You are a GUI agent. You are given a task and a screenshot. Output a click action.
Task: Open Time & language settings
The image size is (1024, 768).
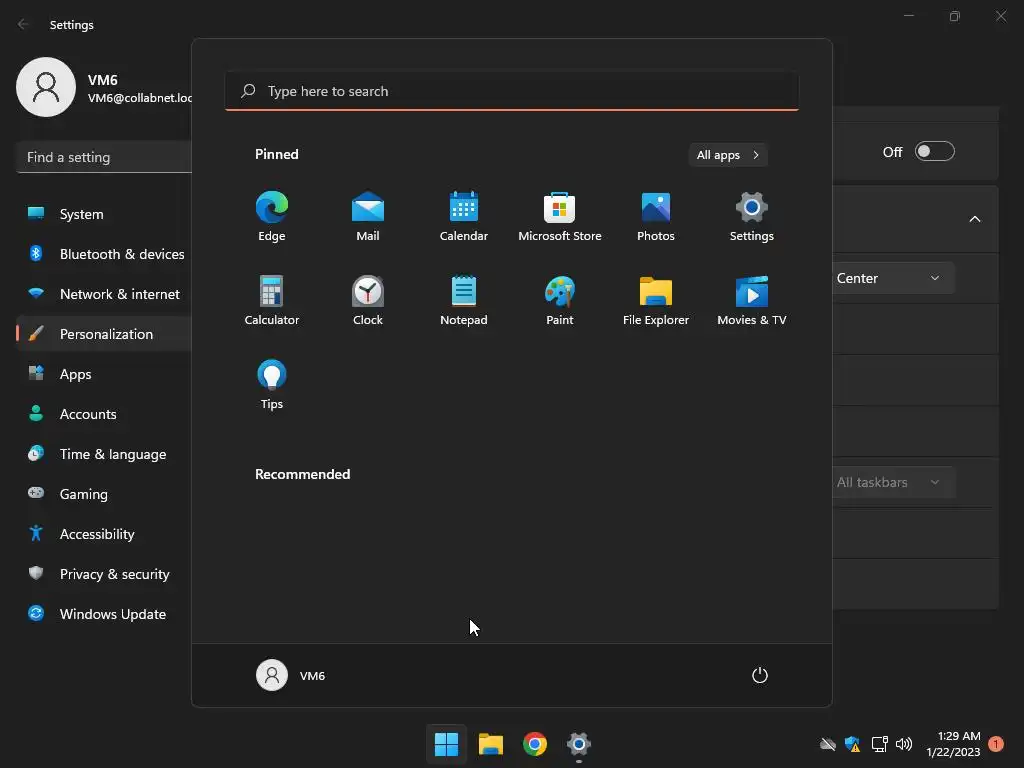click(x=104, y=454)
